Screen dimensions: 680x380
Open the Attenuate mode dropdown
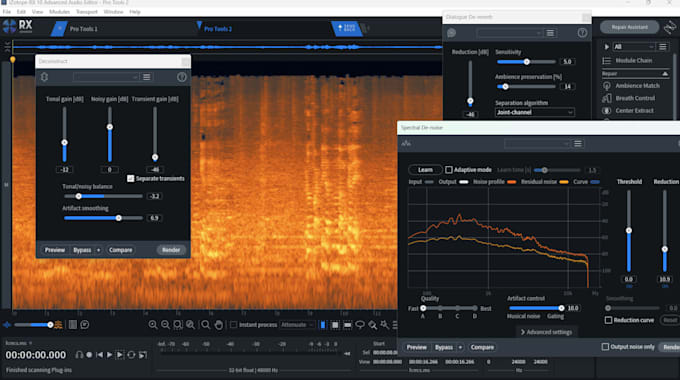coord(297,324)
